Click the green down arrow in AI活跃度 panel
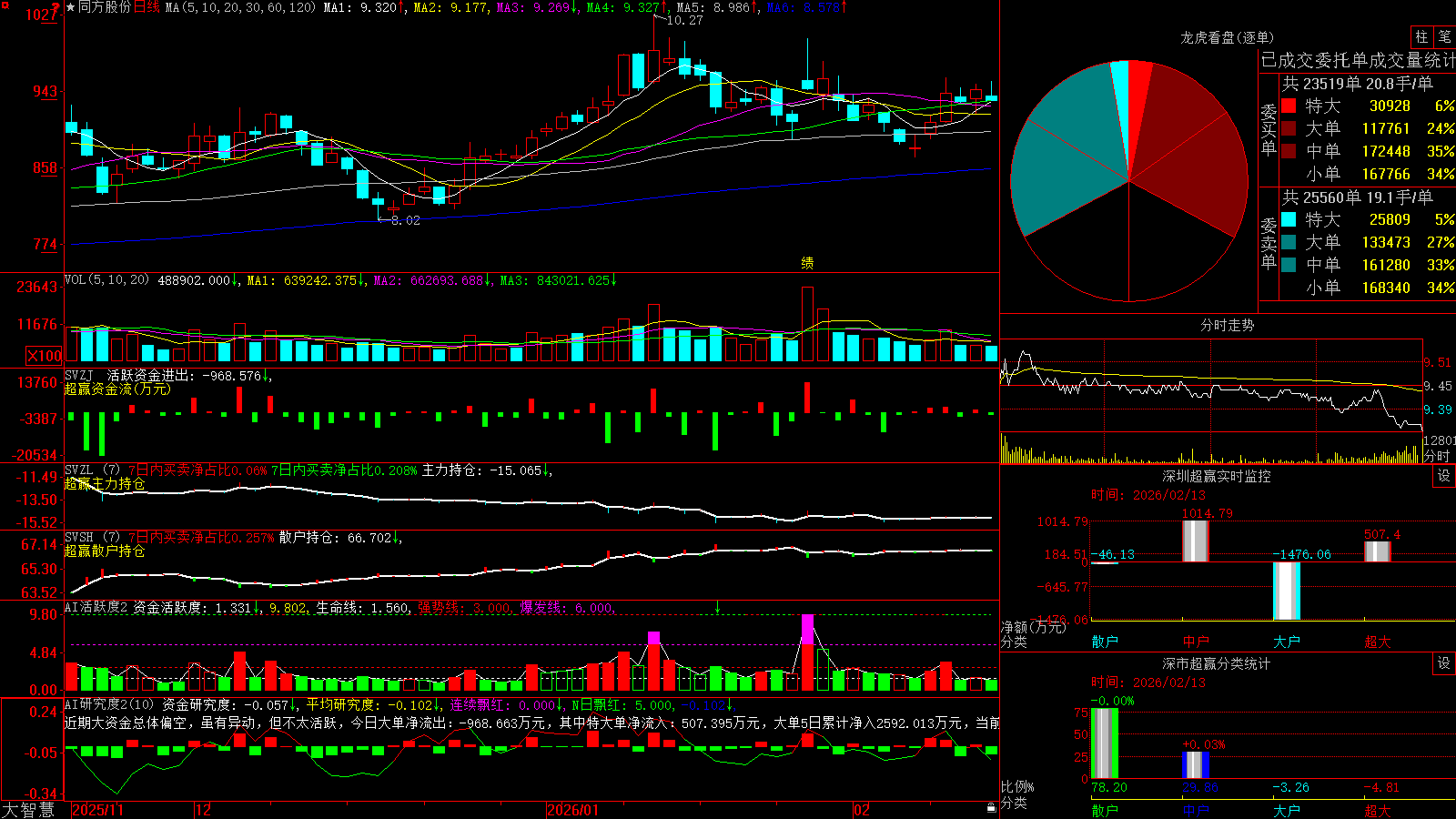This screenshot has width=1456, height=819. pos(718,607)
